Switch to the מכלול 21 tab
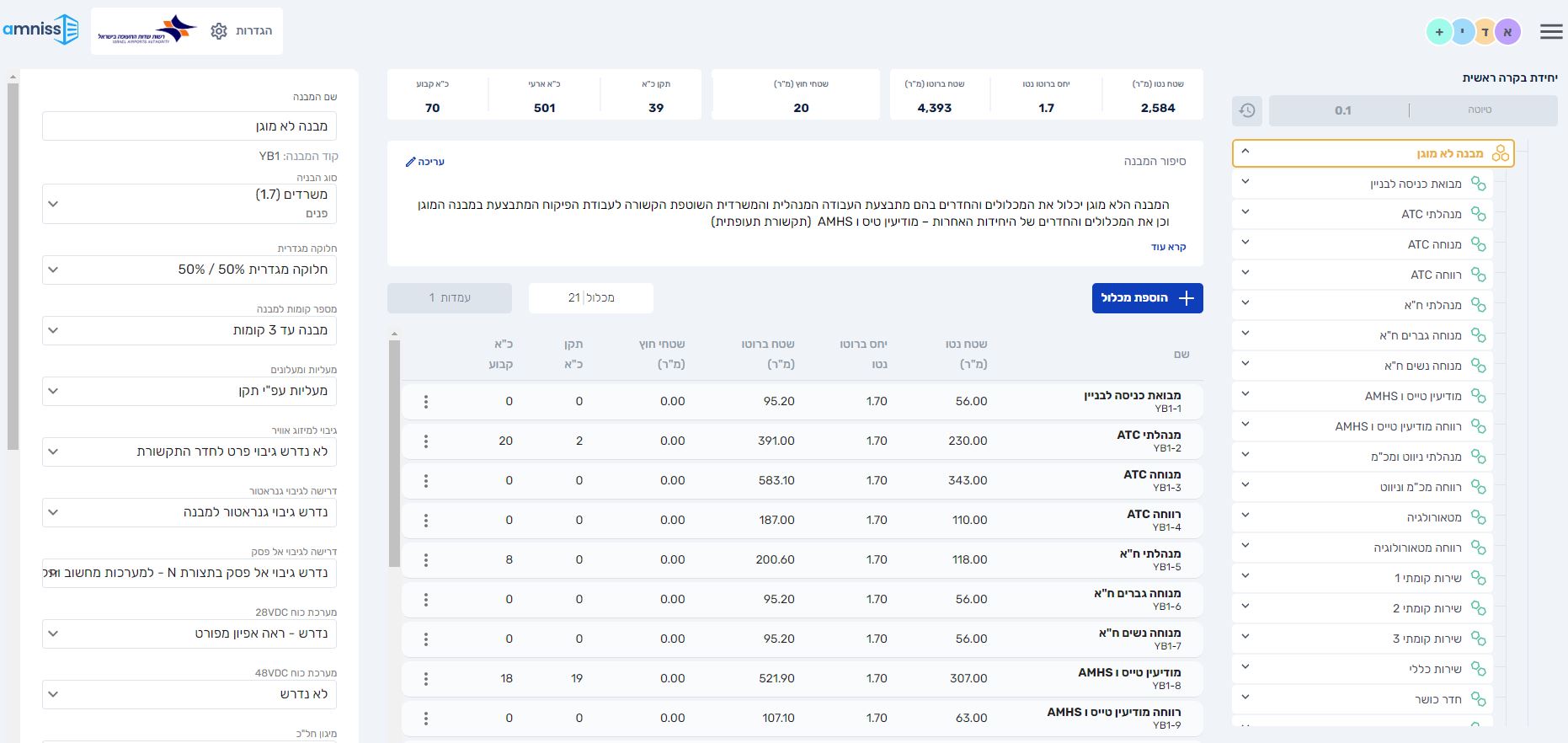The width and height of the screenshot is (1568, 743). coord(591,297)
